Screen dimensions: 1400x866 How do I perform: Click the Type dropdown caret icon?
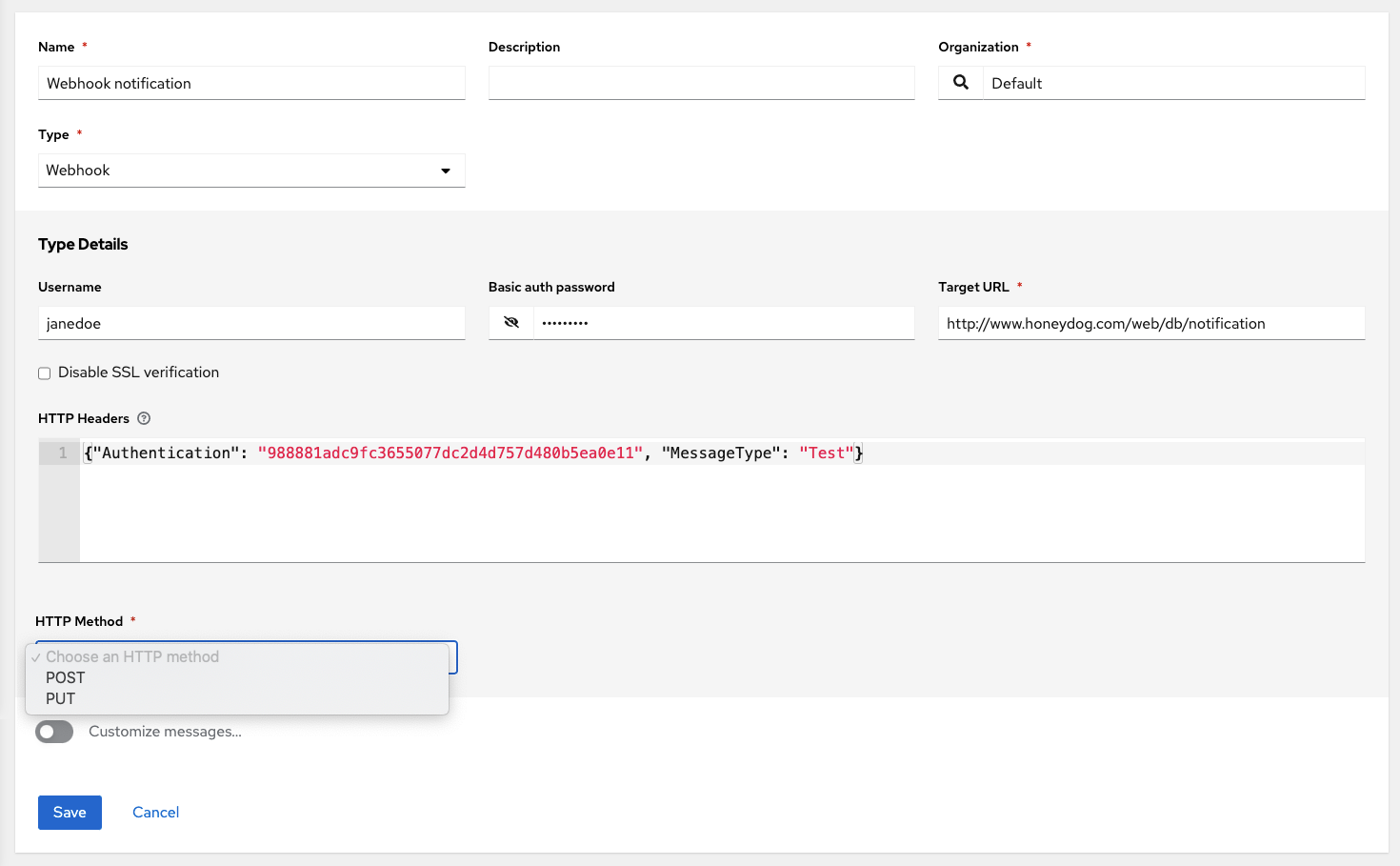click(x=445, y=171)
